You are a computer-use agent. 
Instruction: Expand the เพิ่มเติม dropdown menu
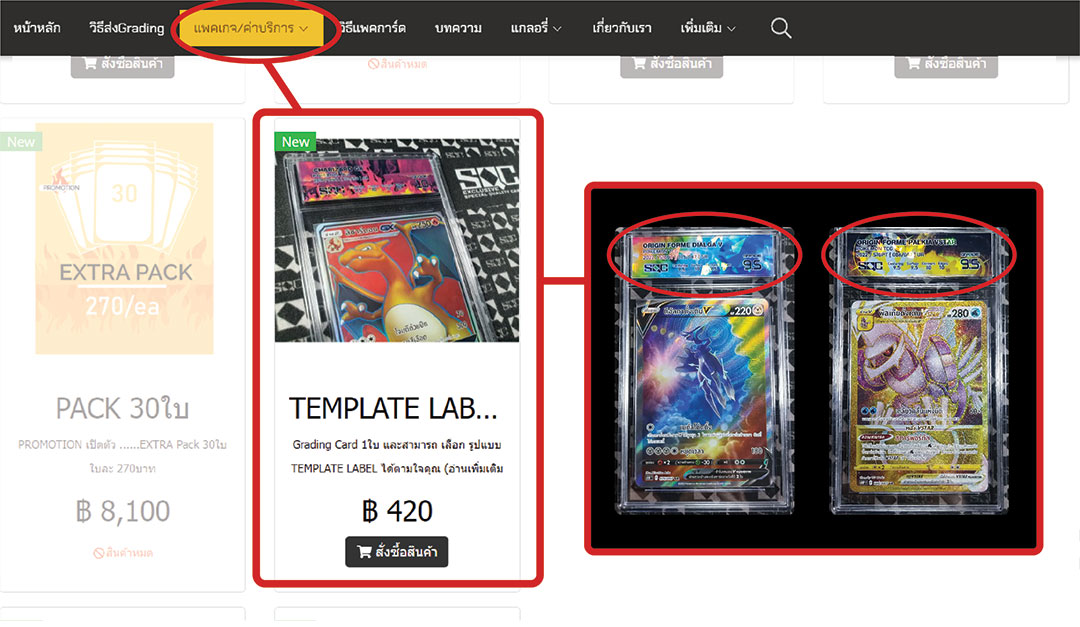coord(708,28)
